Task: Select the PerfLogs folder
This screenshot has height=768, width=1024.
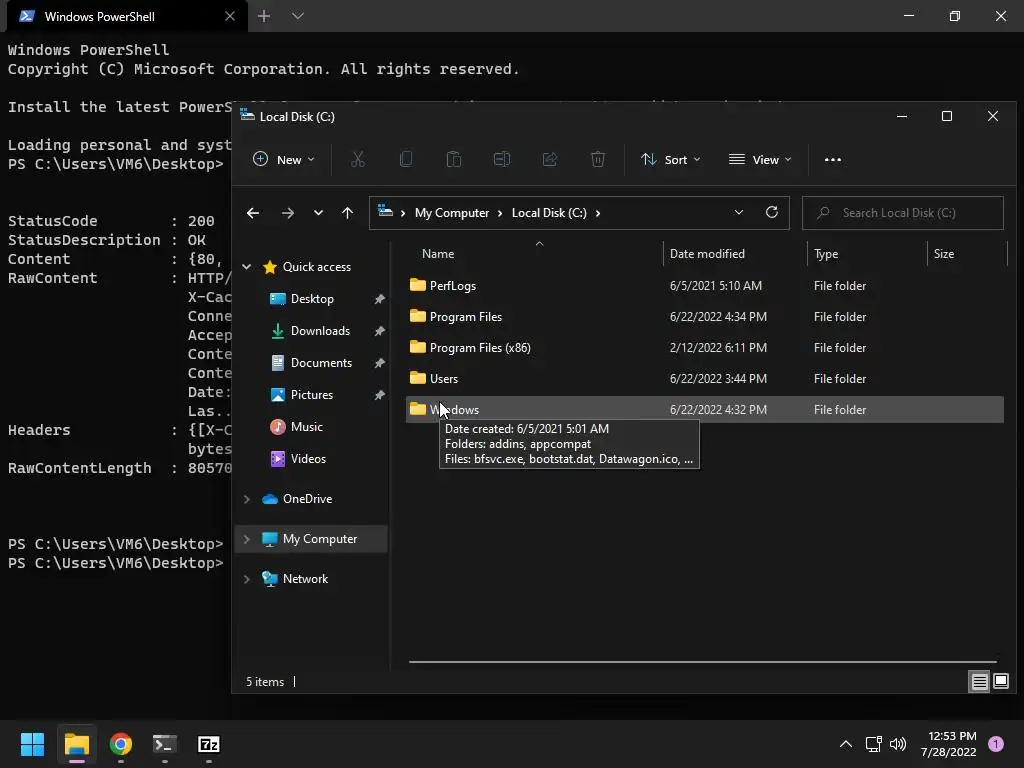Action: (x=705, y=285)
